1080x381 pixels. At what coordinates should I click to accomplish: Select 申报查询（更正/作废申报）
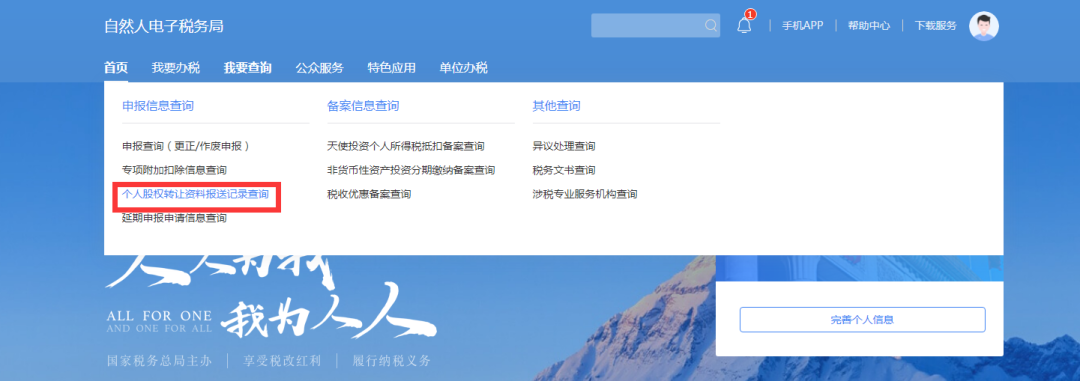tap(186, 146)
